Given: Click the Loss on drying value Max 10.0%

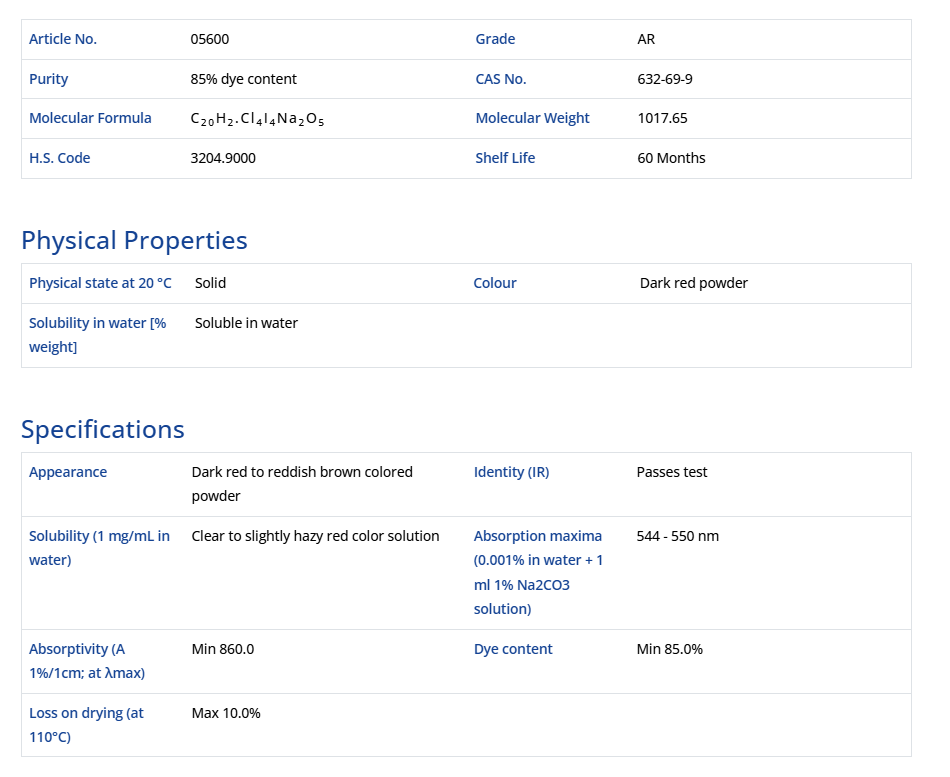Looking at the screenshot, I should pos(225,713).
